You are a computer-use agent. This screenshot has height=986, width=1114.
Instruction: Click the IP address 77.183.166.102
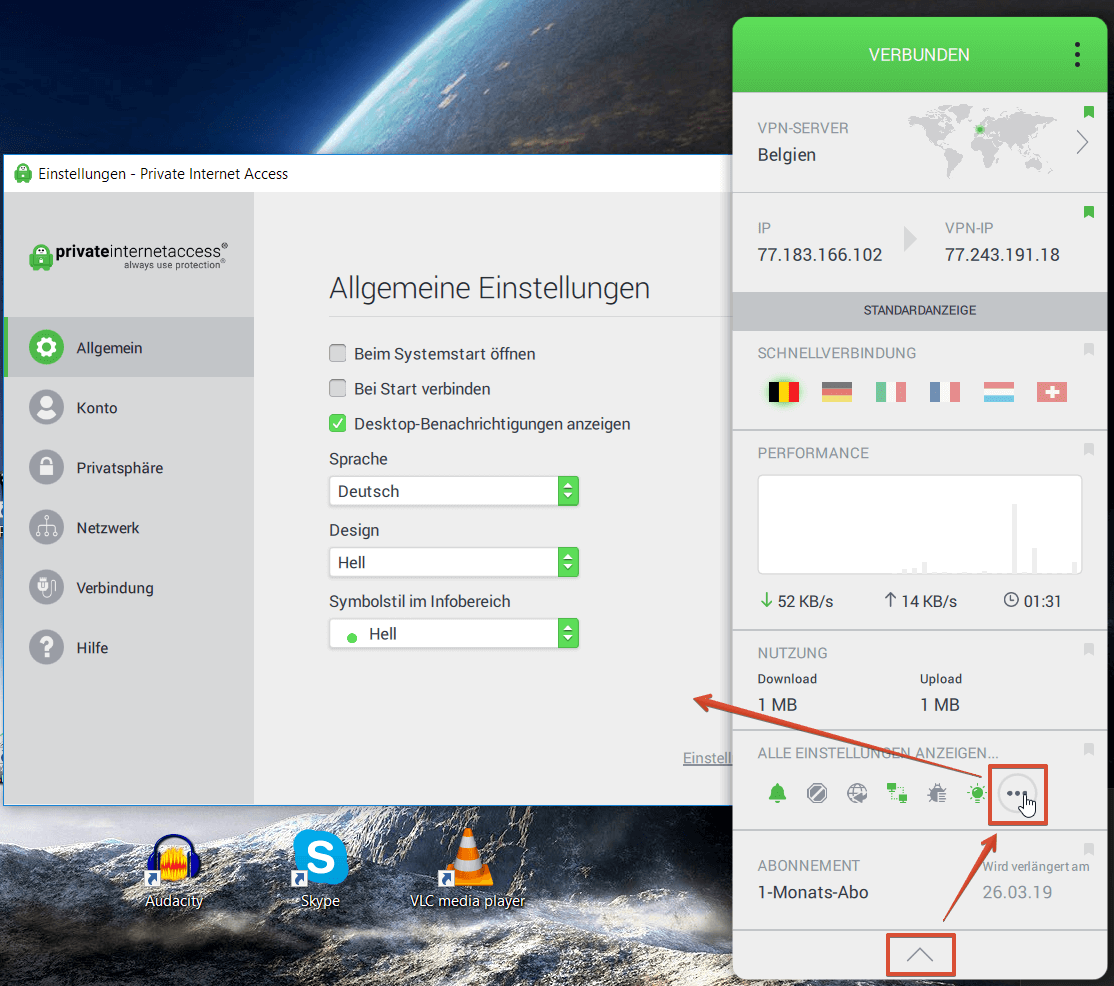pyautogui.click(x=819, y=254)
